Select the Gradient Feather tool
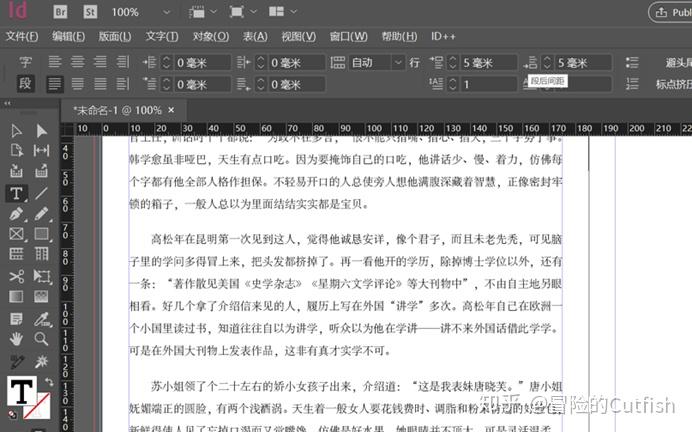 point(41,297)
